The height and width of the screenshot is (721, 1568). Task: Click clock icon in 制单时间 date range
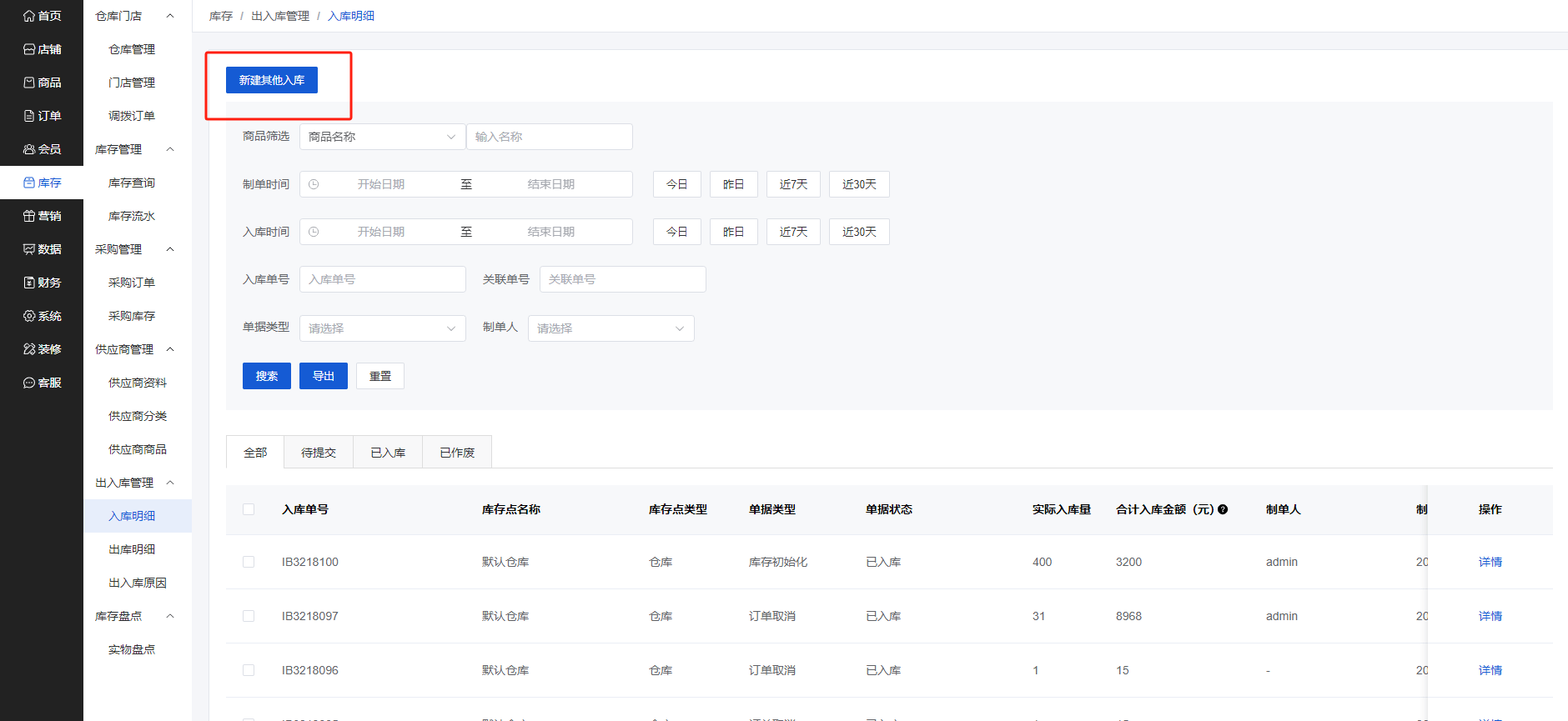point(314,184)
